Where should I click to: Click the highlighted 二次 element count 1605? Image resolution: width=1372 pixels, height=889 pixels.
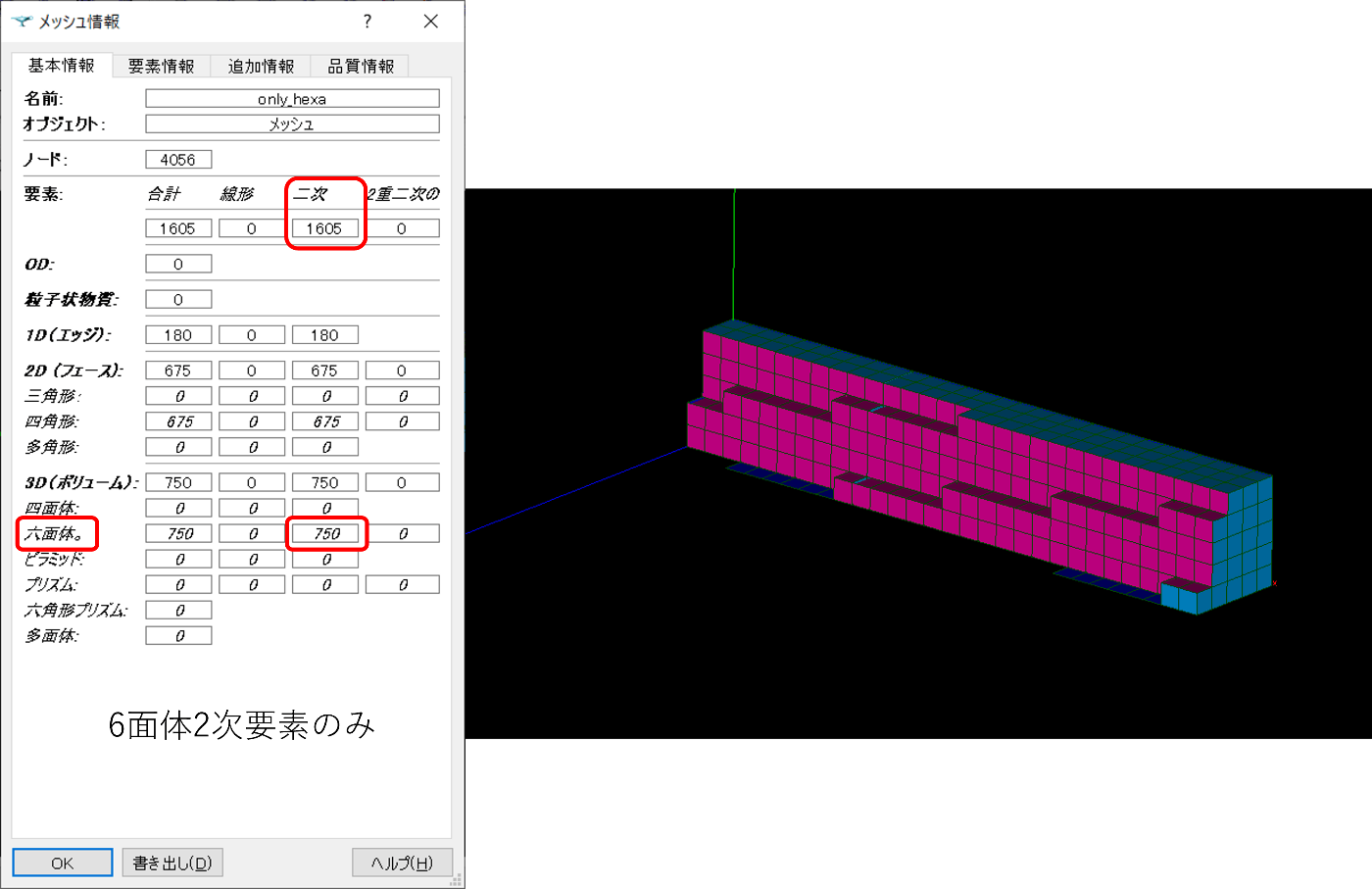click(x=324, y=227)
